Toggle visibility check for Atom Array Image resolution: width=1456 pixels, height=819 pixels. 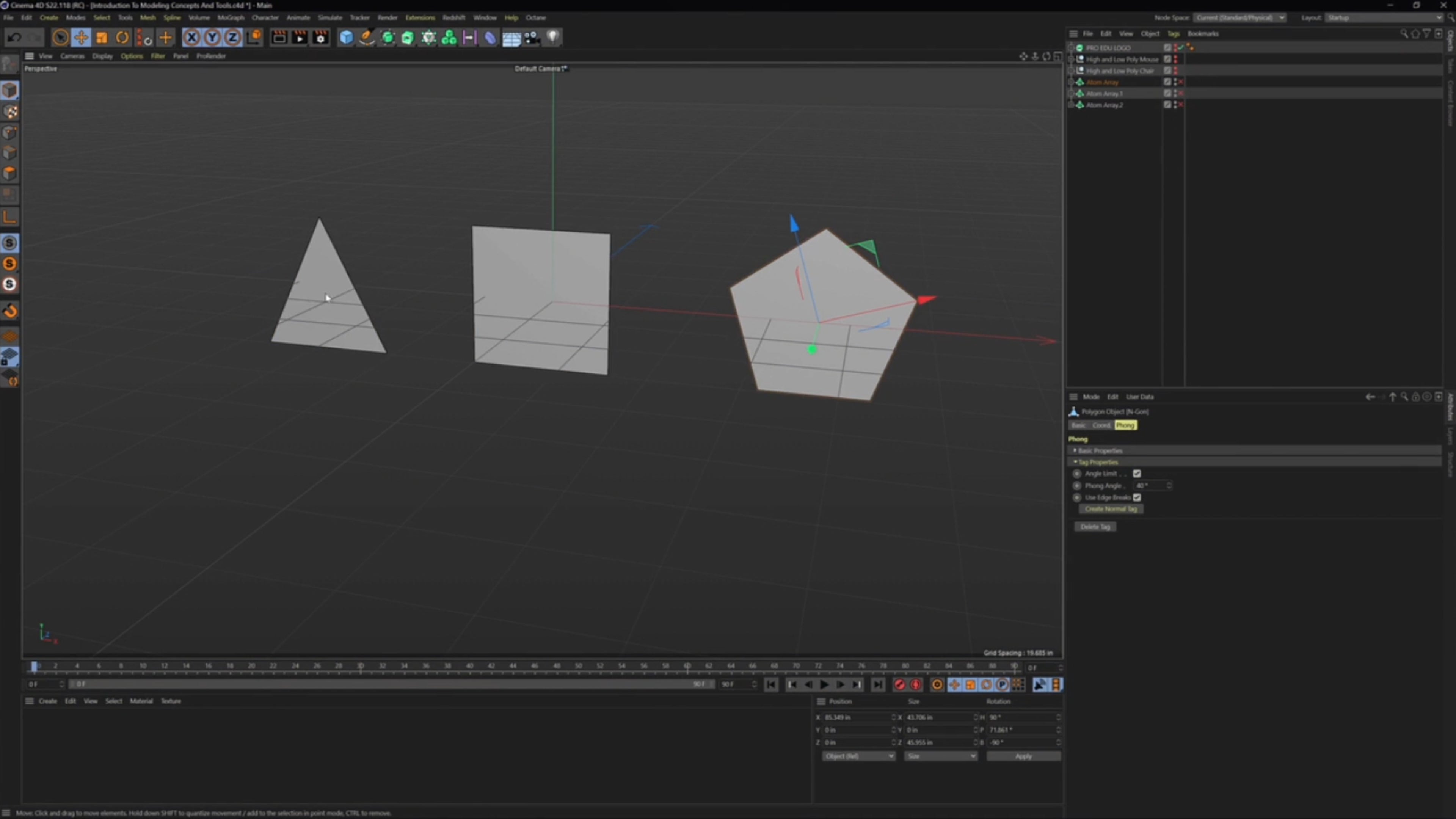pos(1180,82)
